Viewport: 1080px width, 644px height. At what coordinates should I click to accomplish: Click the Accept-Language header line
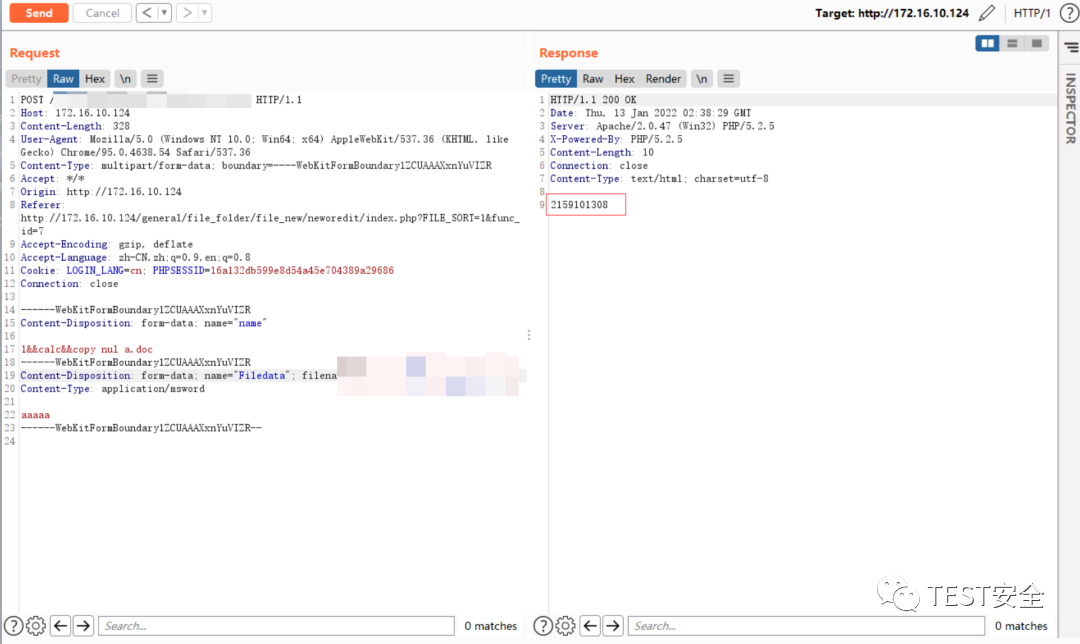pyautogui.click(x=135, y=258)
